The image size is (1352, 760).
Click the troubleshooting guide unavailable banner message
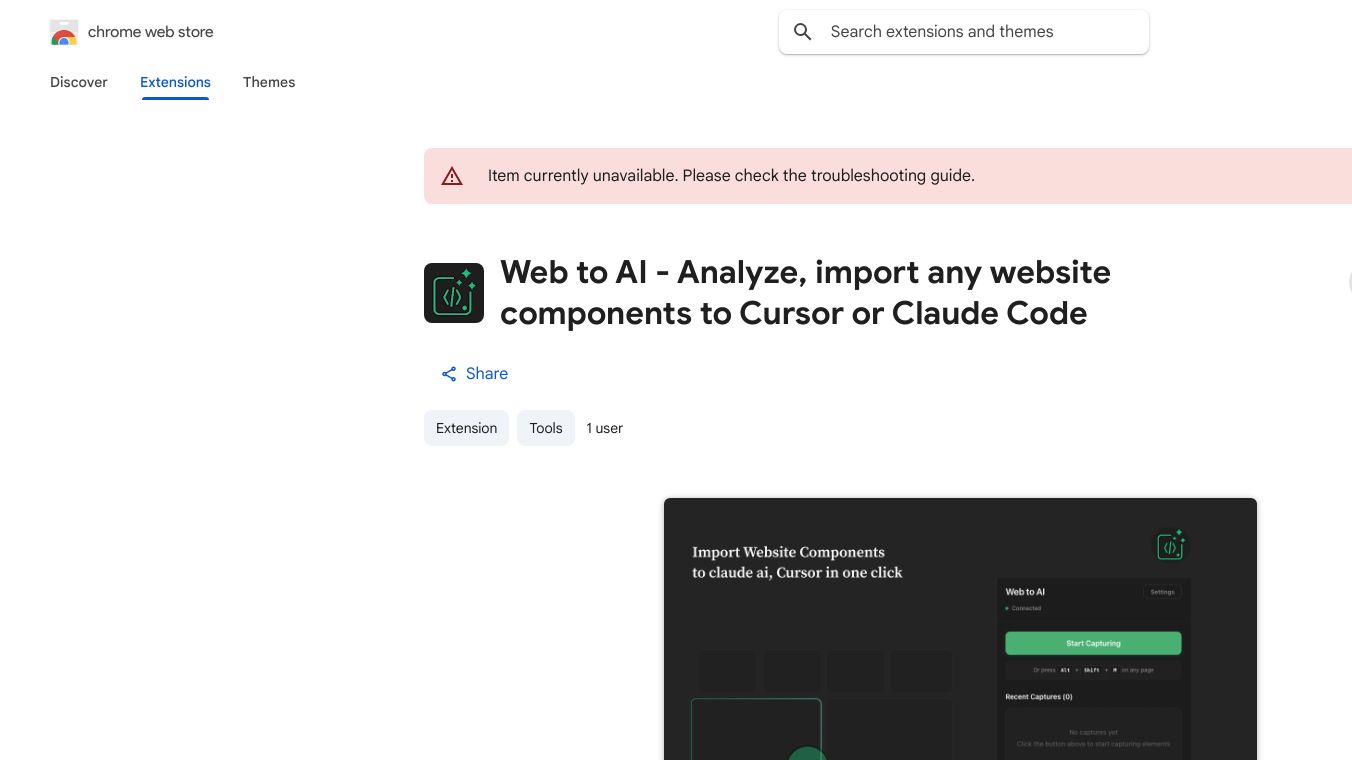[731, 176]
